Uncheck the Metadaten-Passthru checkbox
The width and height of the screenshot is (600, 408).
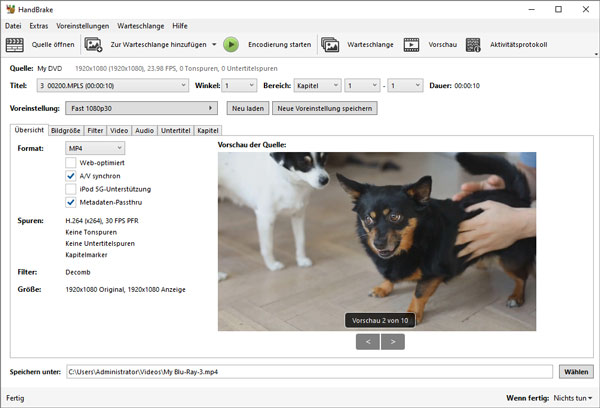tap(70, 202)
